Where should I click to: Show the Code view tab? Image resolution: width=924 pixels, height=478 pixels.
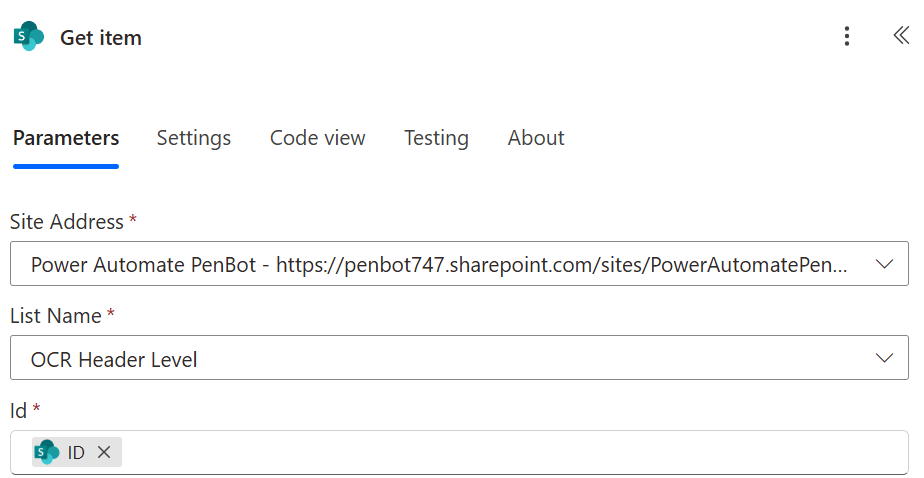tap(317, 138)
